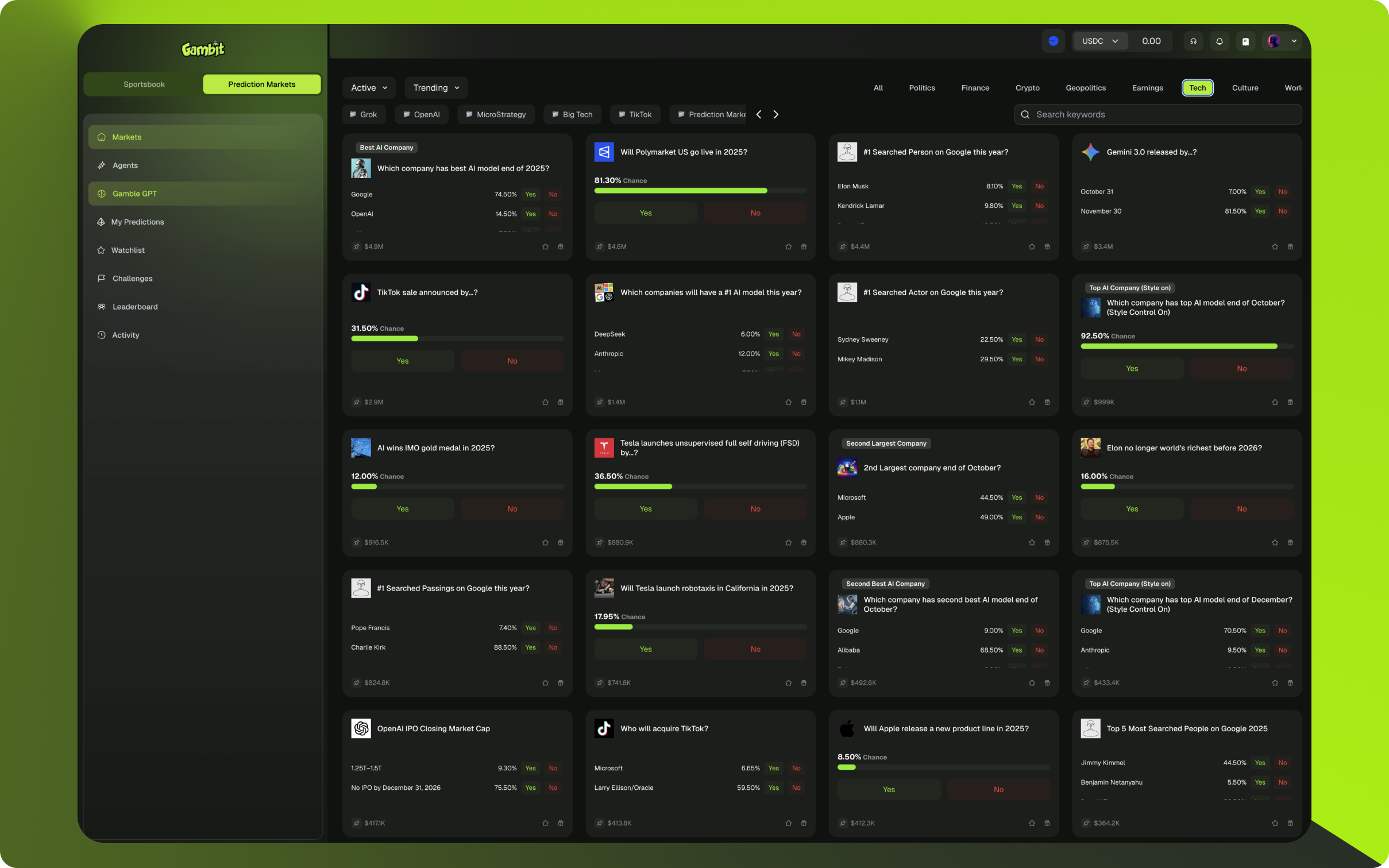1389x868 pixels.
Task: Click the 36.50% chance bar on Tesla FSD
Action: pyautogui.click(x=700, y=487)
